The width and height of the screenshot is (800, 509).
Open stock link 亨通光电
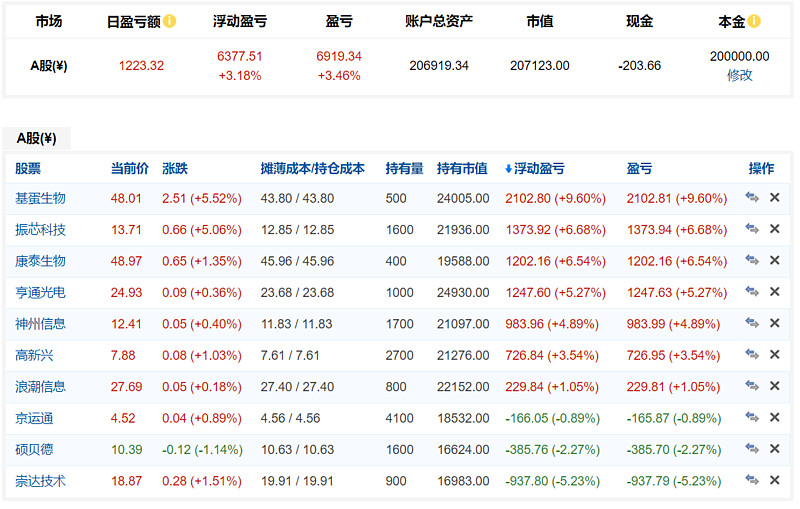point(40,292)
